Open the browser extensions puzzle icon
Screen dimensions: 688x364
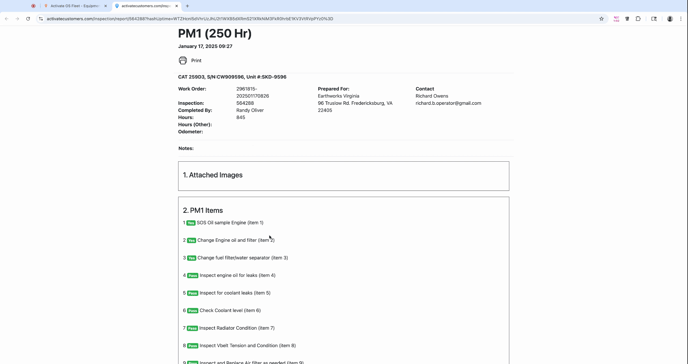[x=638, y=19]
